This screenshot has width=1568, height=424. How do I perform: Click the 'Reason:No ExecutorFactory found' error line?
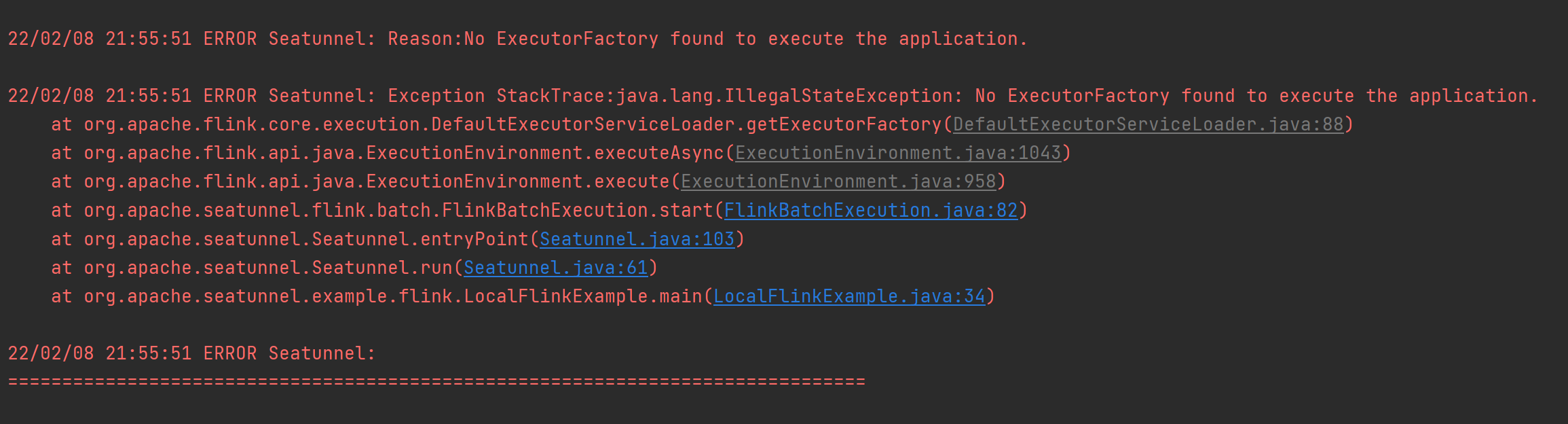click(518, 39)
